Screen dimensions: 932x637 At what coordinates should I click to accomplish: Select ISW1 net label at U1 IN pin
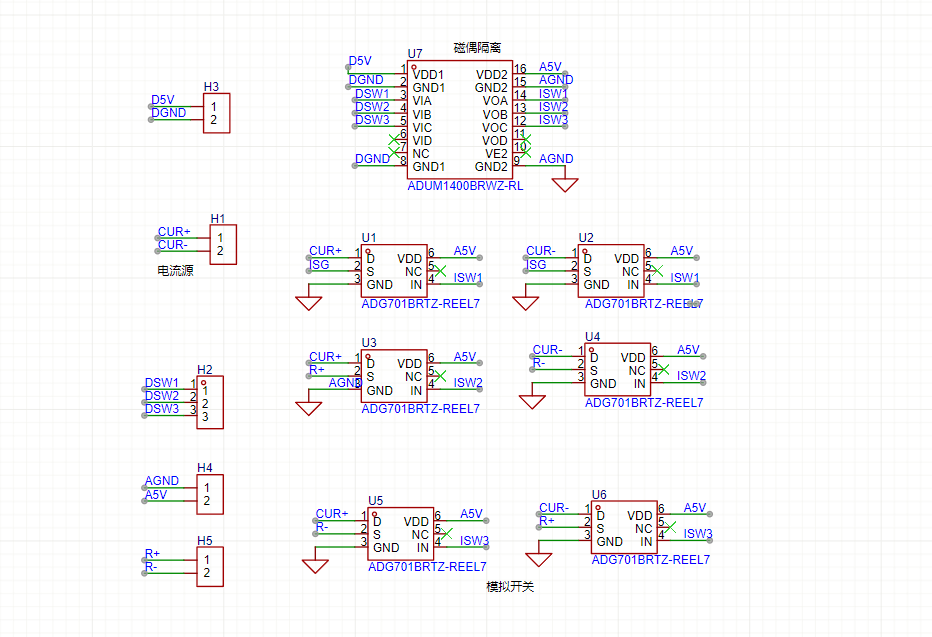(468, 277)
